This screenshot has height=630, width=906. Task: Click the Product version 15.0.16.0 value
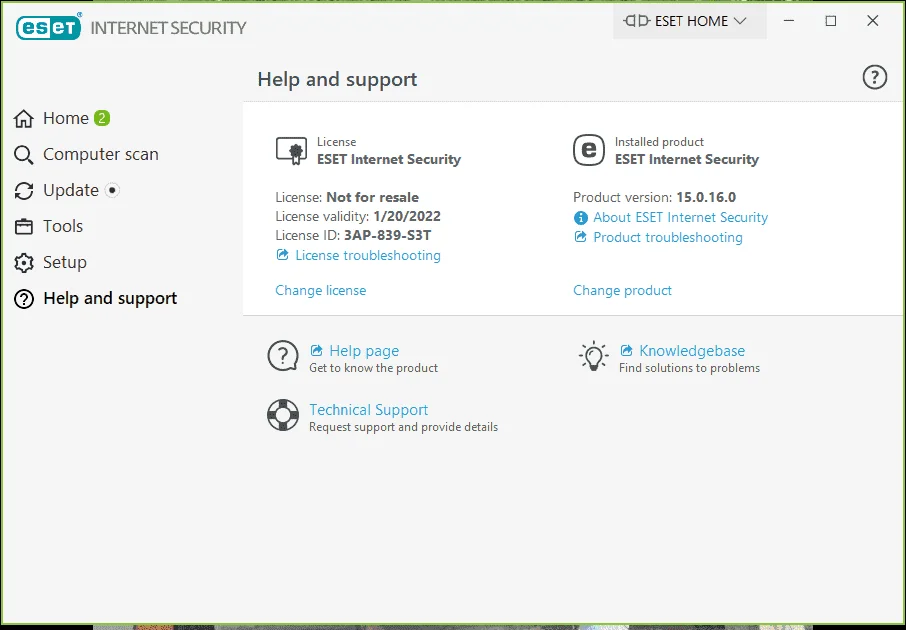click(x=706, y=197)
